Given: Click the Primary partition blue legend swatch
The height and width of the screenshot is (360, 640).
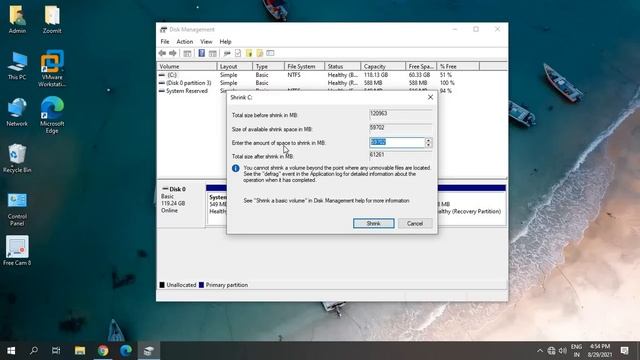Looking at the screenshot, I should tap(201, 285).
